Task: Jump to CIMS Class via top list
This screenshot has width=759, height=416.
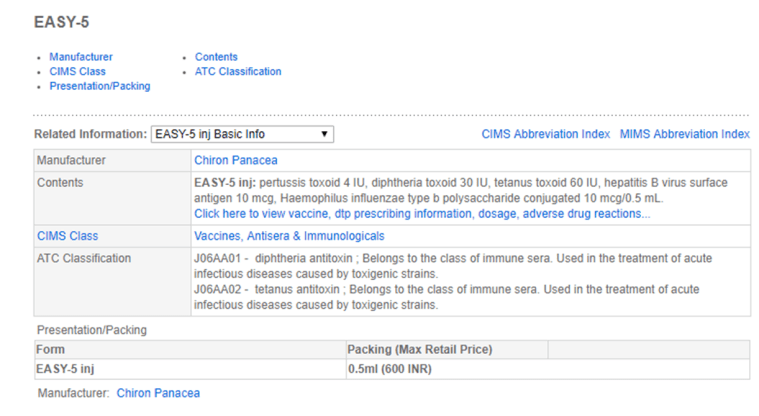Action: [x=77, y=72]
